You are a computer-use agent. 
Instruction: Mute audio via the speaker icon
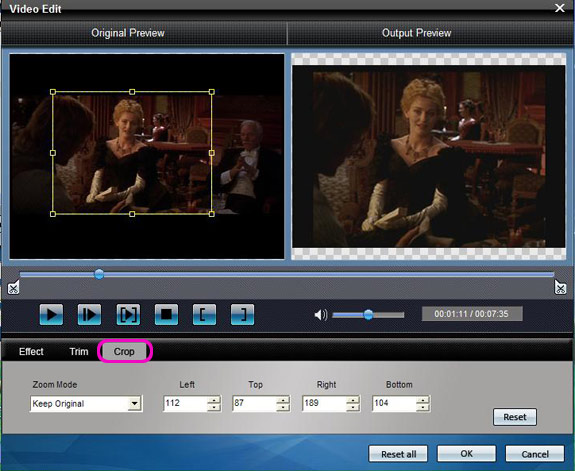[321, 315]
